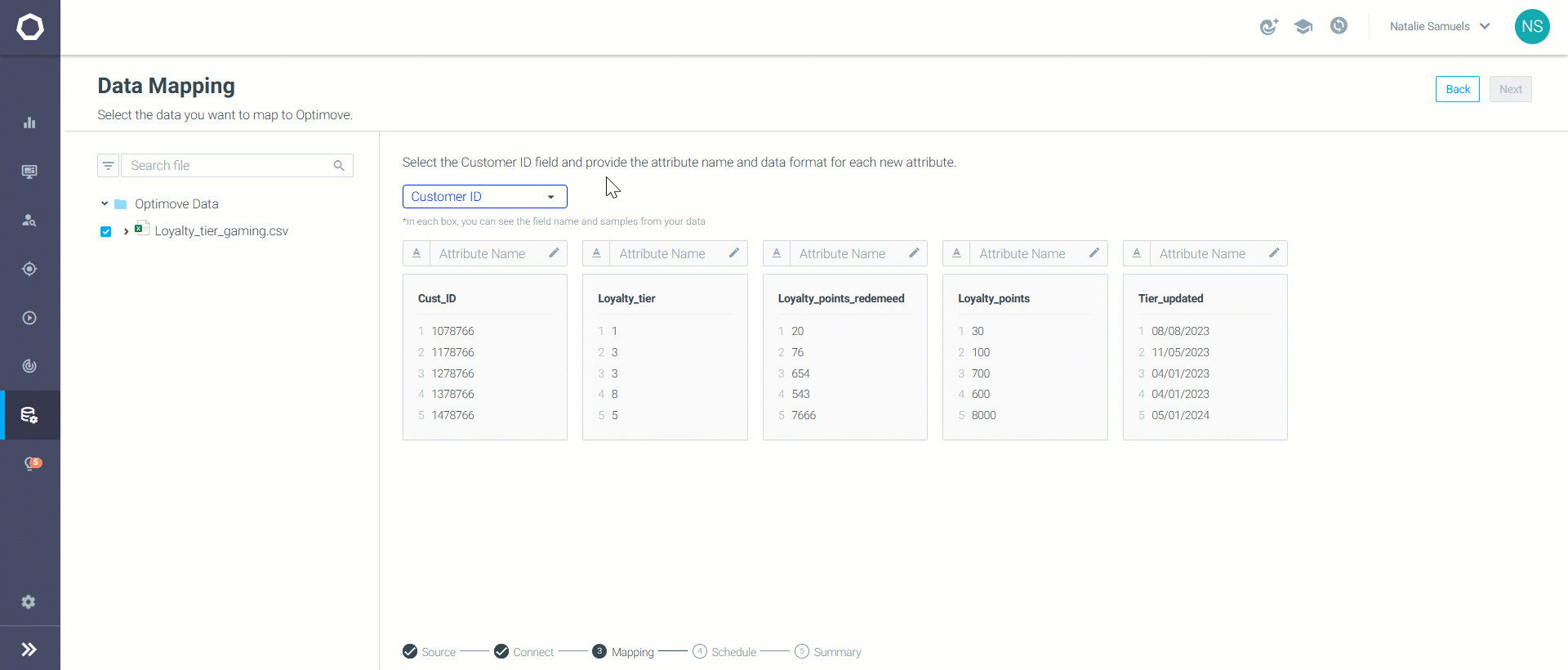Open the monitor dashboard sidebar icon
The image size is (1568, 670).
point(29,172)
